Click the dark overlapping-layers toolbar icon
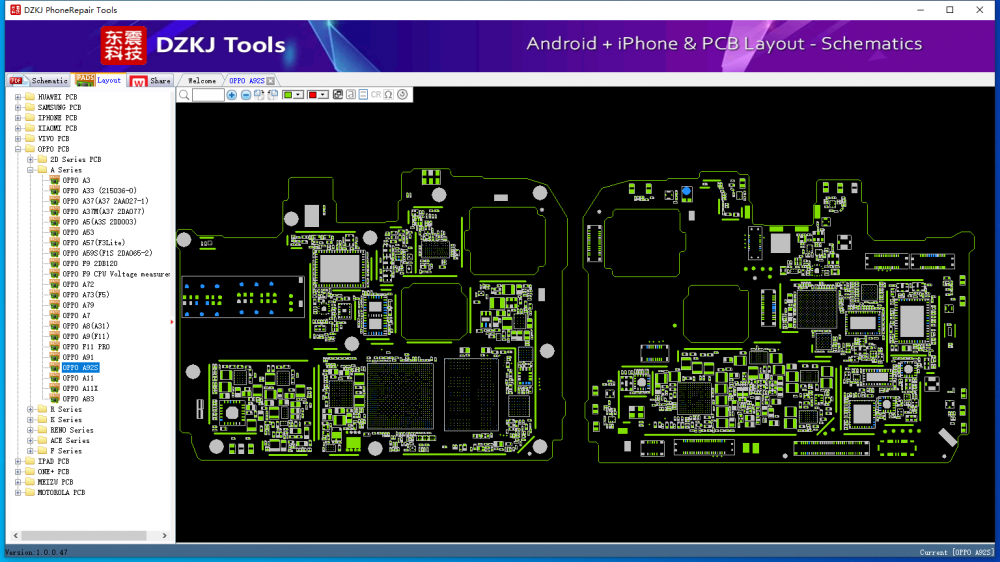Viewport: 1000px width, 562px height. tap(337, 95)
